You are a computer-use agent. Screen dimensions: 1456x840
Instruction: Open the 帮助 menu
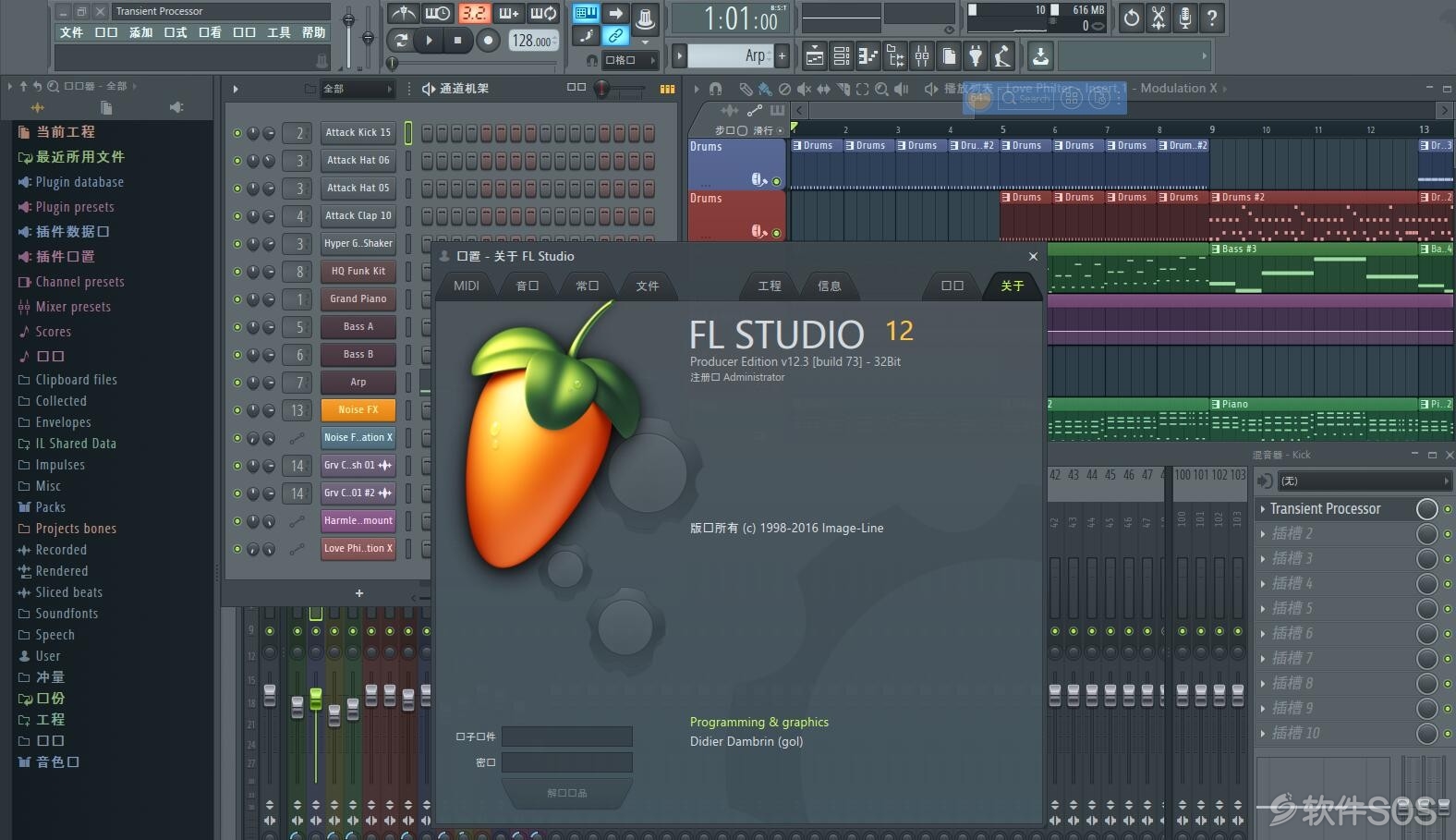[314, 32]
